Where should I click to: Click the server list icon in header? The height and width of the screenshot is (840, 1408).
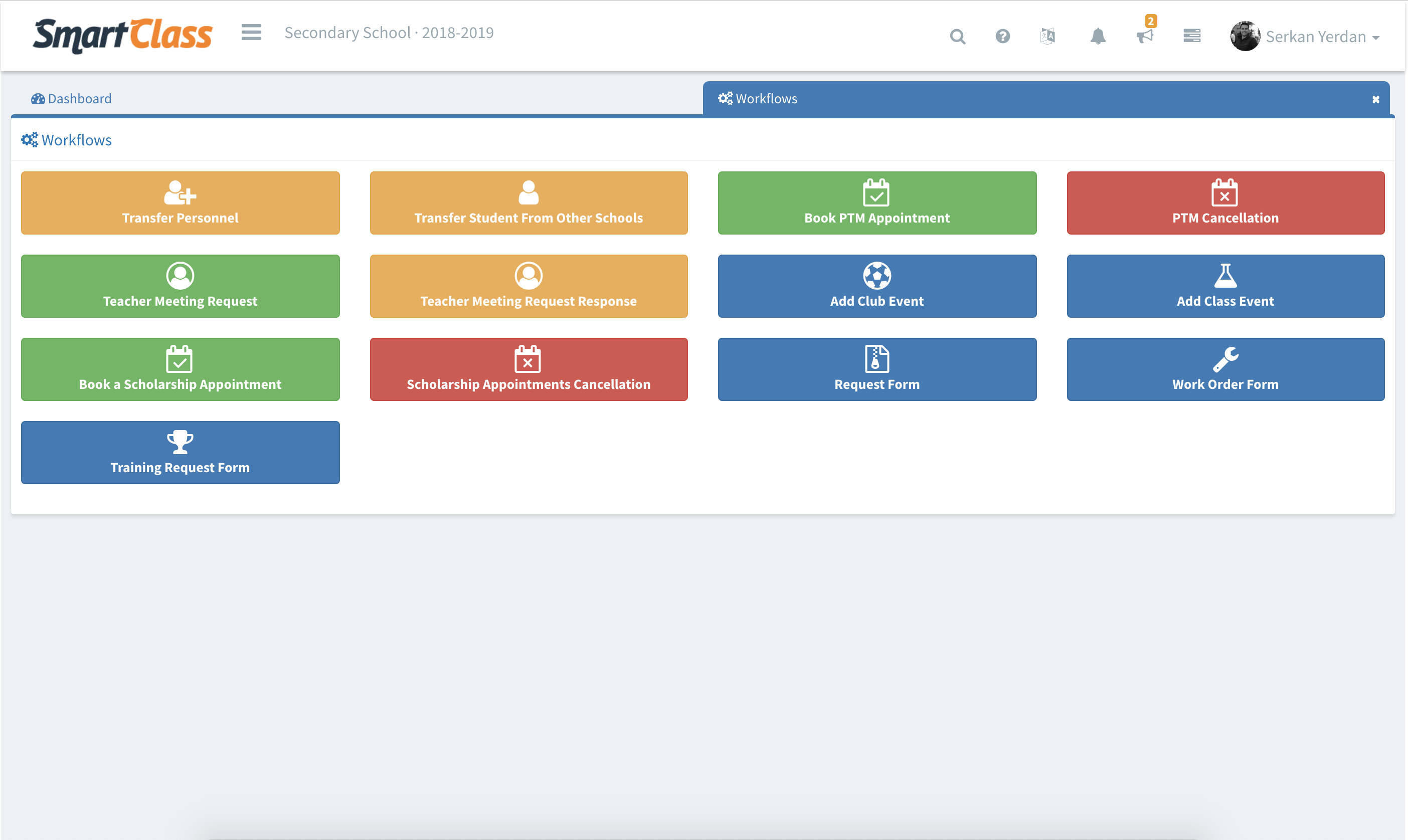[x=1192, y=36]
